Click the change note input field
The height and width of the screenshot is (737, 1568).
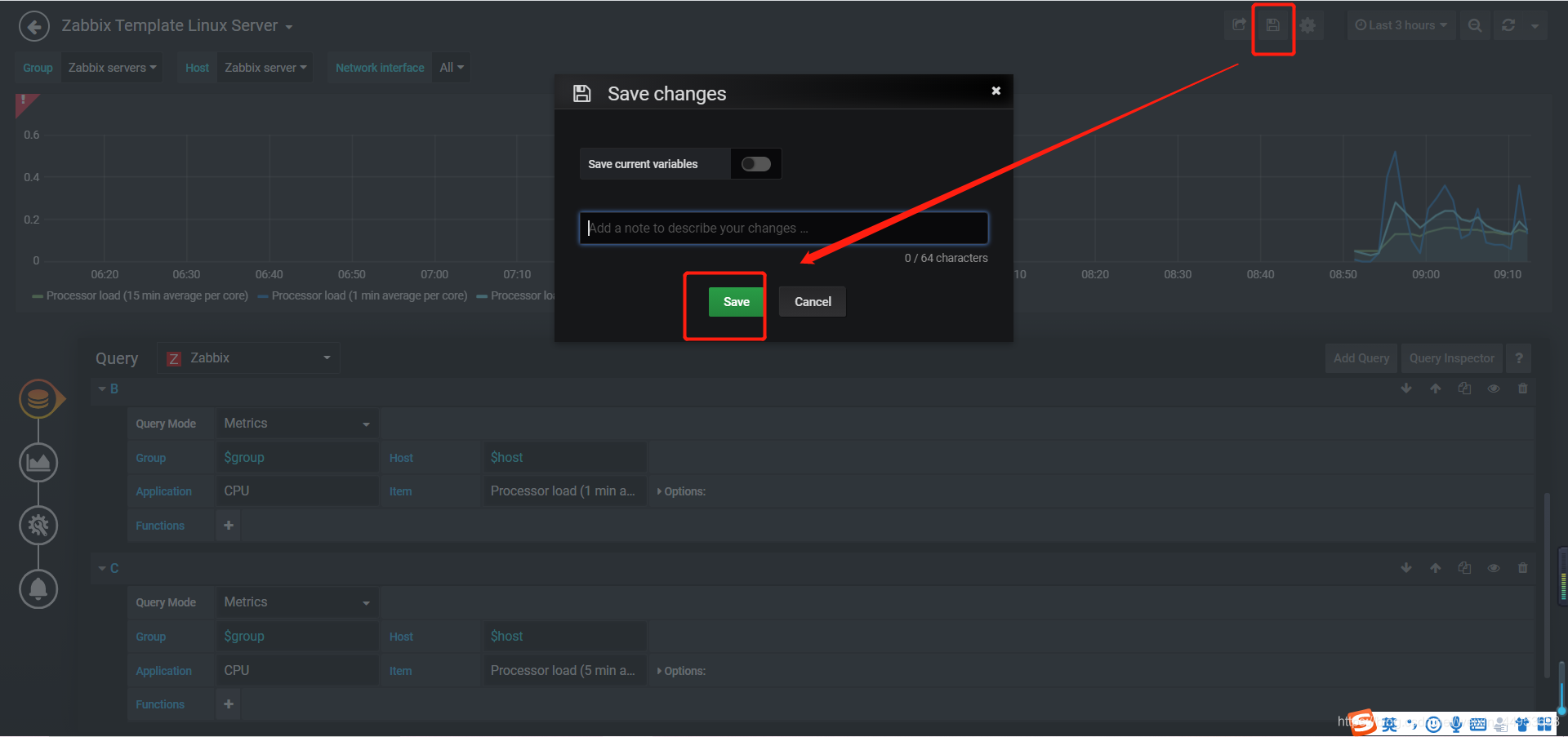784,229
